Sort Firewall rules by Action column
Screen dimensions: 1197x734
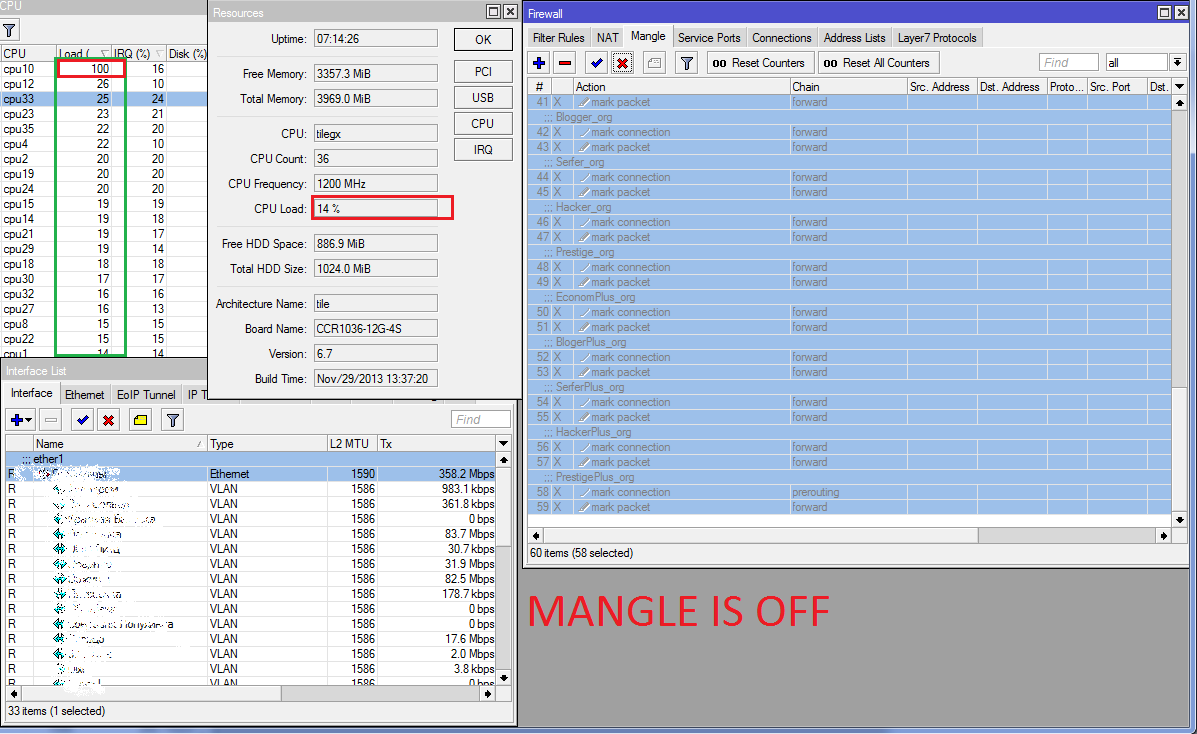681,86
